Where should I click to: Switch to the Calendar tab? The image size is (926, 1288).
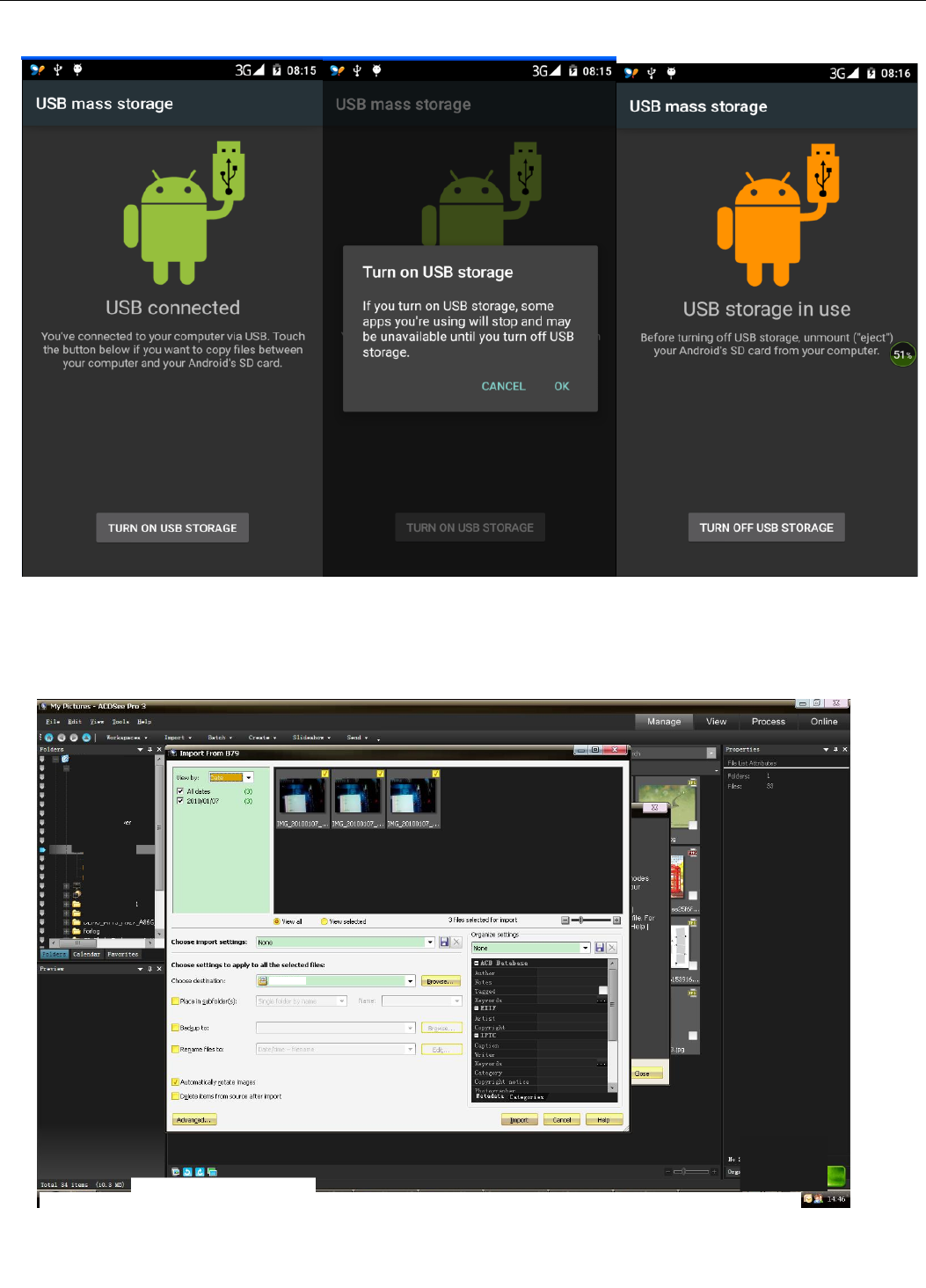86,954
